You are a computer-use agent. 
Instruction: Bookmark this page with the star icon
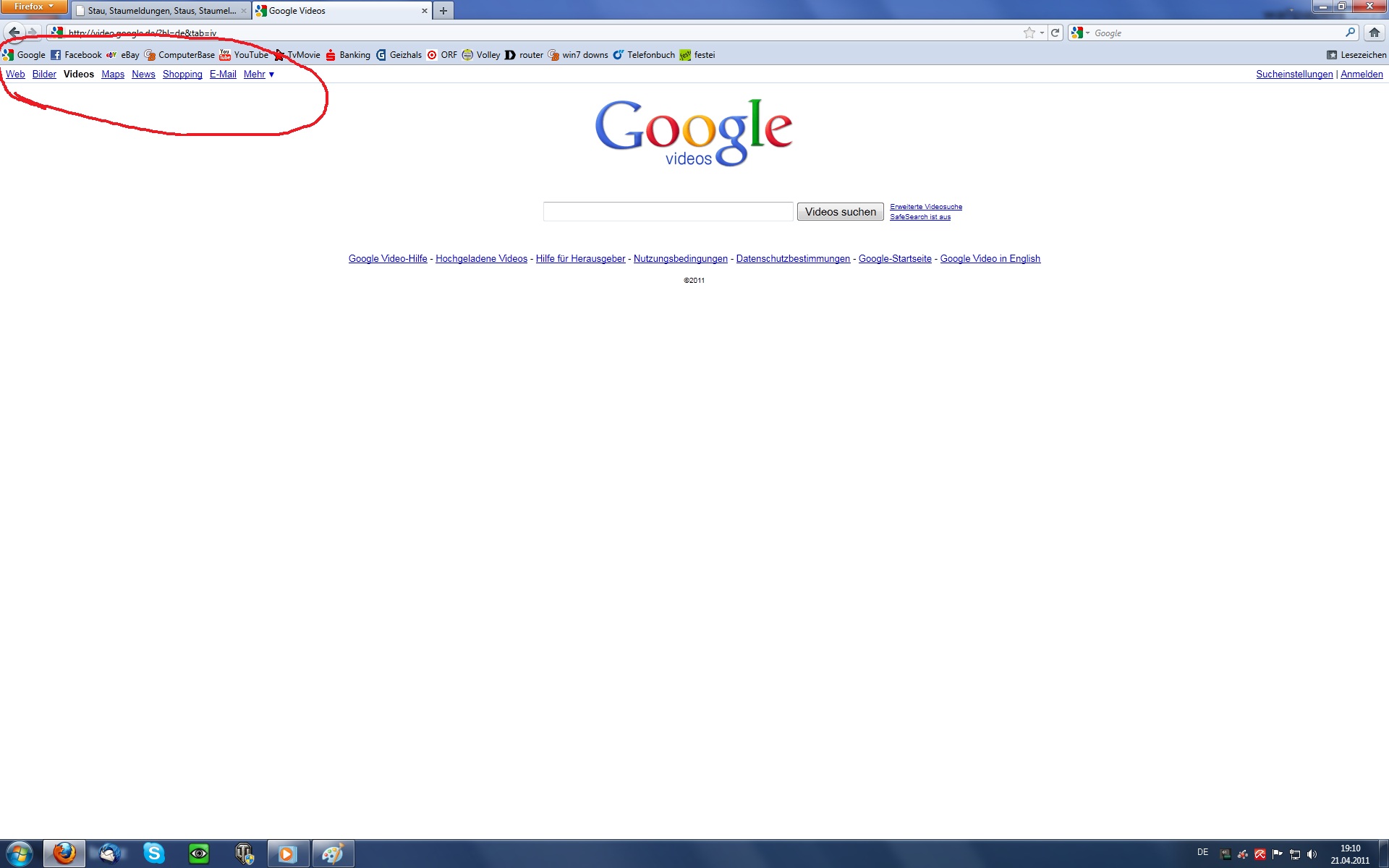pos(1029,33)
